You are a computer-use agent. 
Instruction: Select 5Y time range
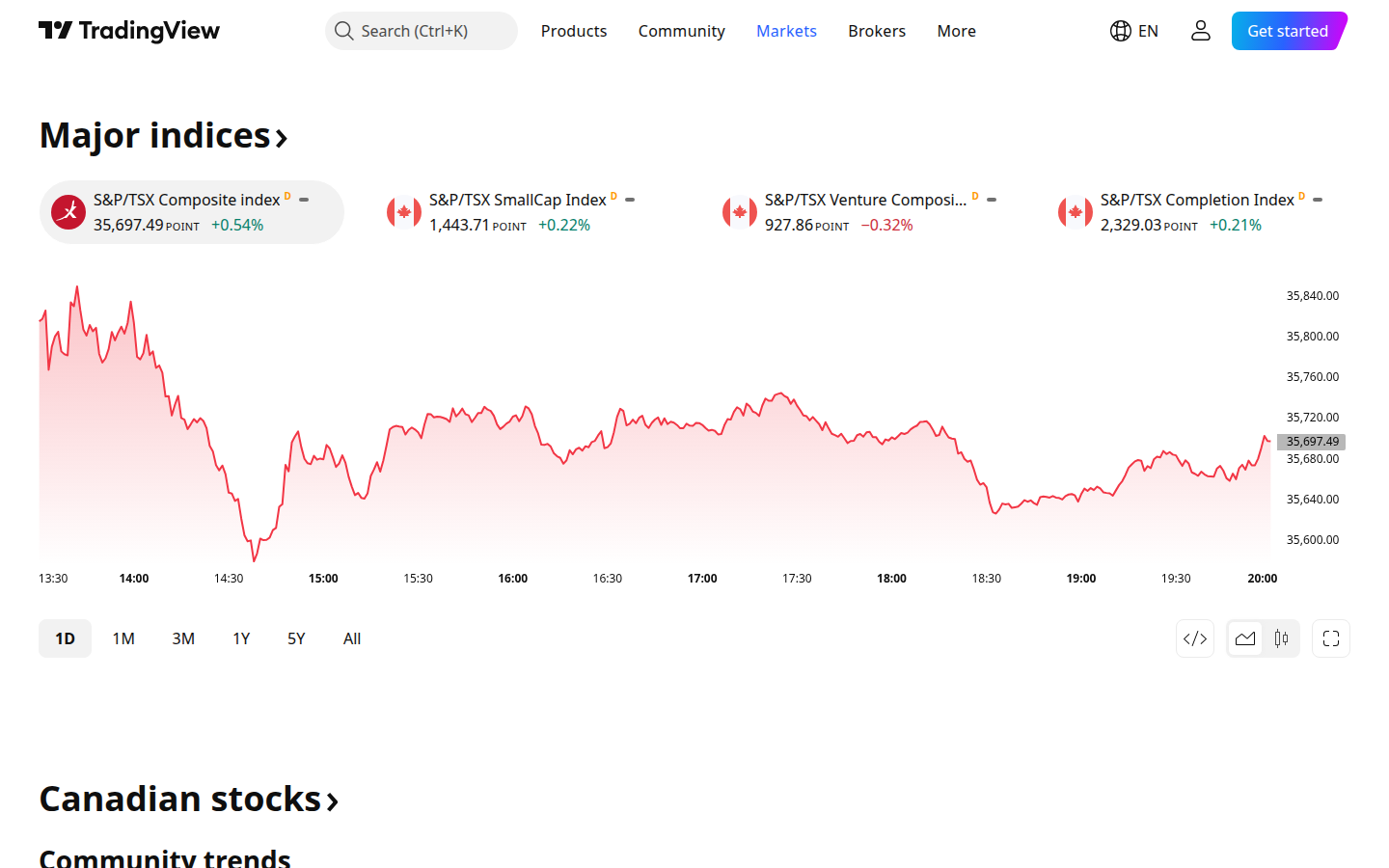click(x=296, y=638)
